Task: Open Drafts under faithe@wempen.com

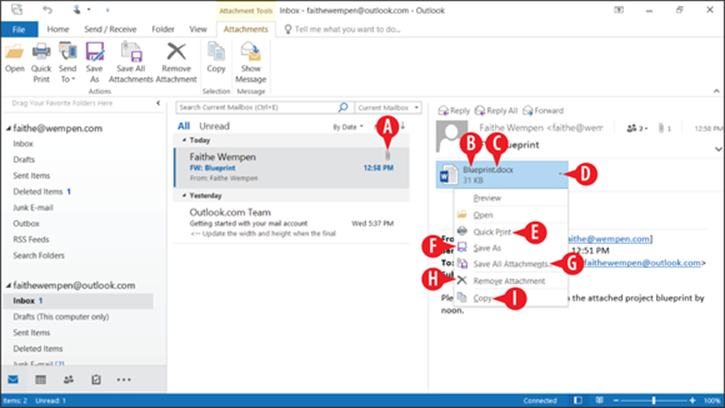Action: point(24,160)
